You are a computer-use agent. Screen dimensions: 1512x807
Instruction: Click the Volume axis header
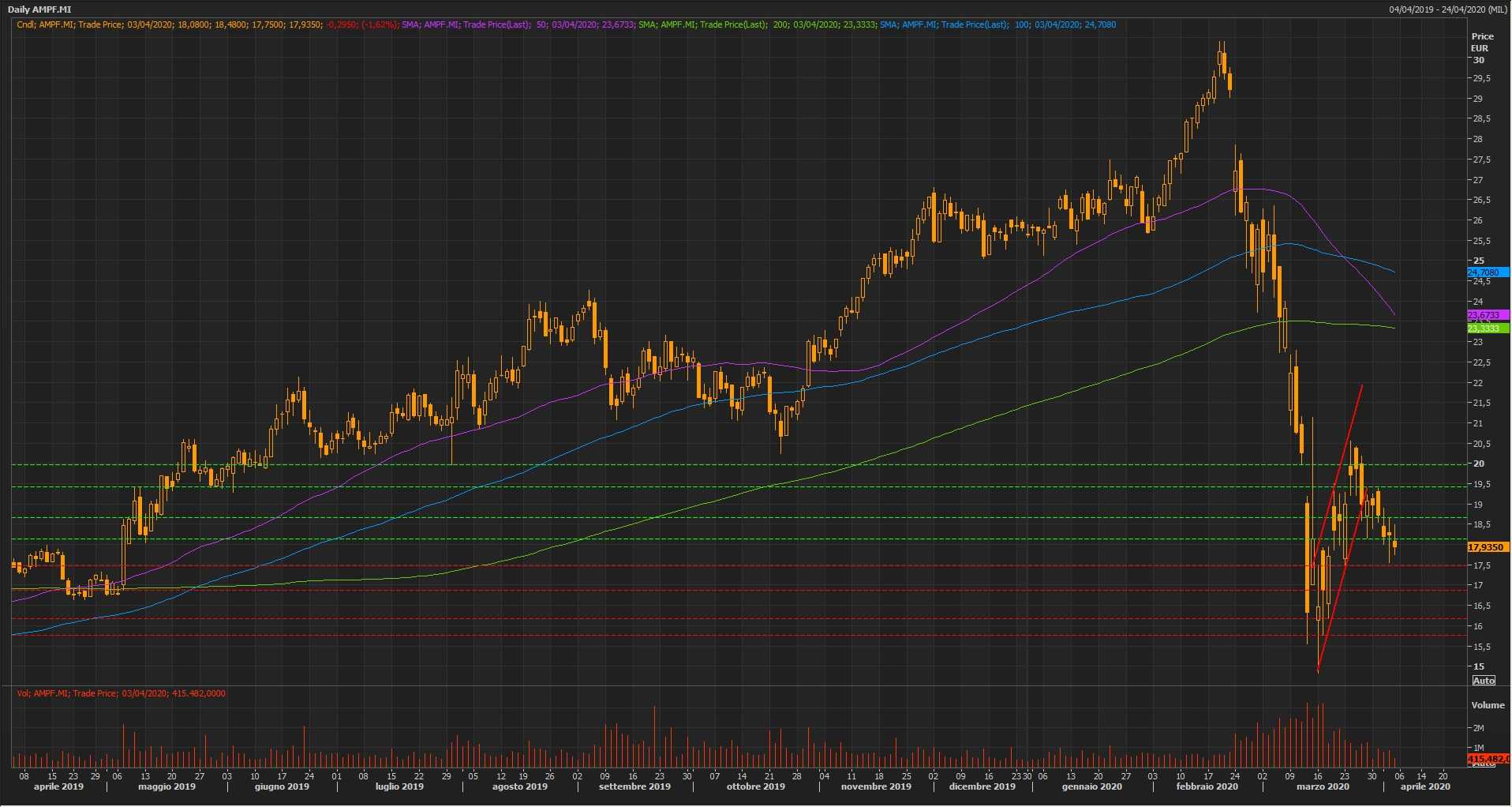1488,705
